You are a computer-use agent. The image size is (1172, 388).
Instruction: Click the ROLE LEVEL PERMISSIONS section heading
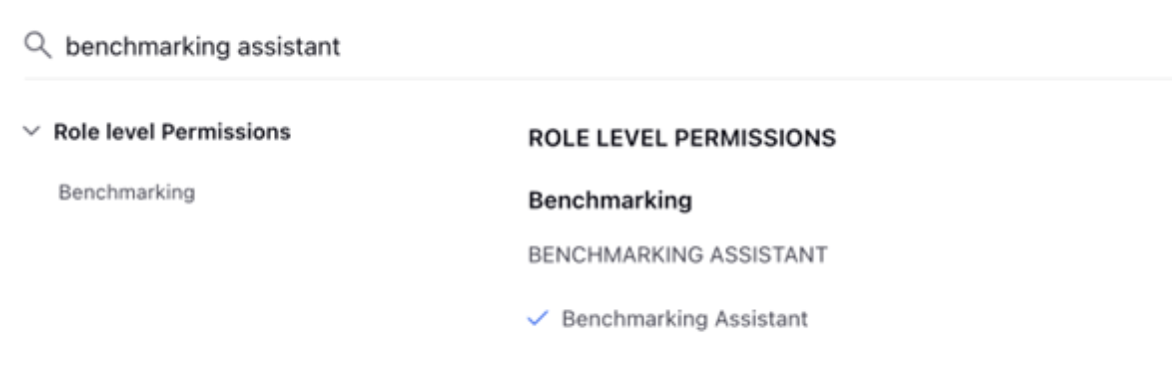pos(682,138)
